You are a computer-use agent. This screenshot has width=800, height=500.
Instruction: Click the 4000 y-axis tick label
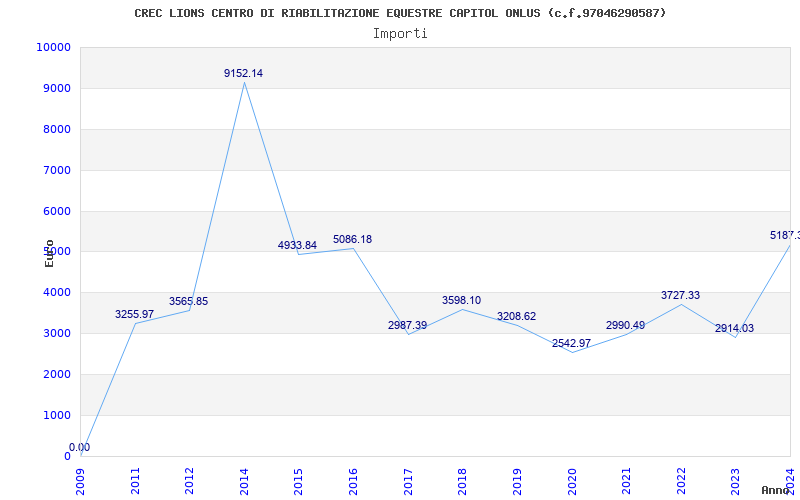pos(56,293)
